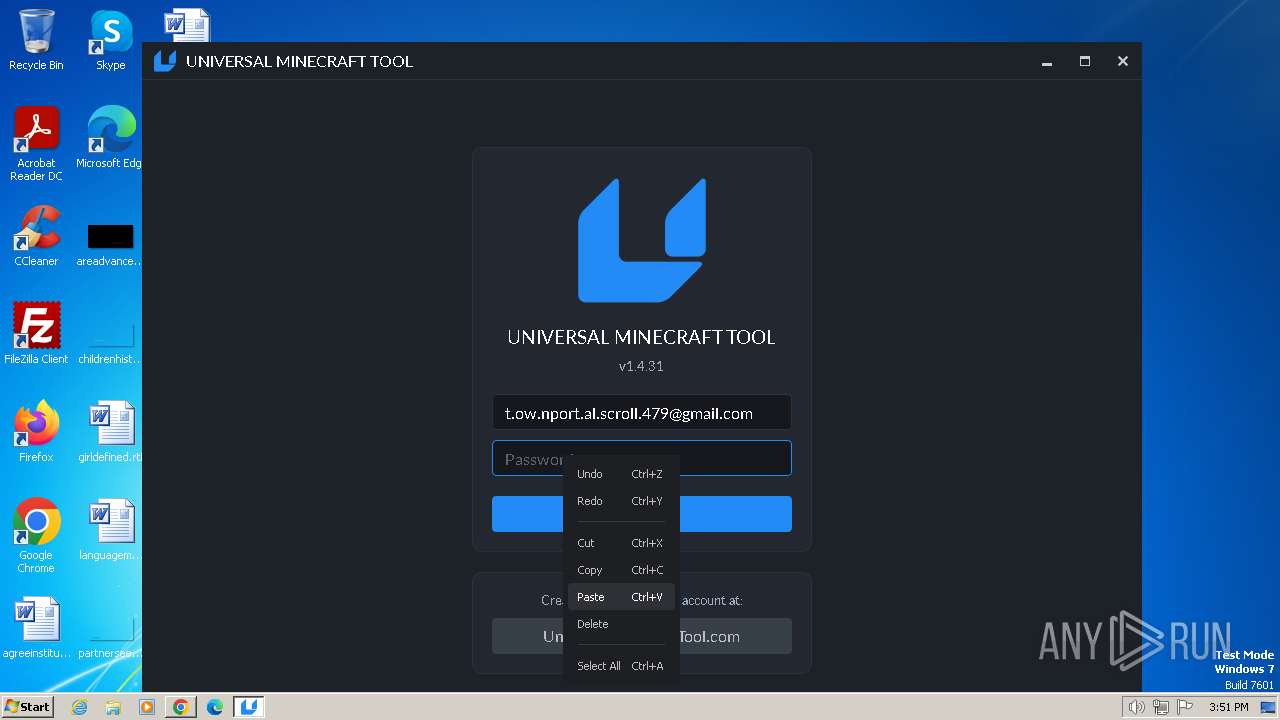The image size is (1280, 720).
Task: Click the taskbar clock showing 3:51 PM
Action: pos(1228,707)
